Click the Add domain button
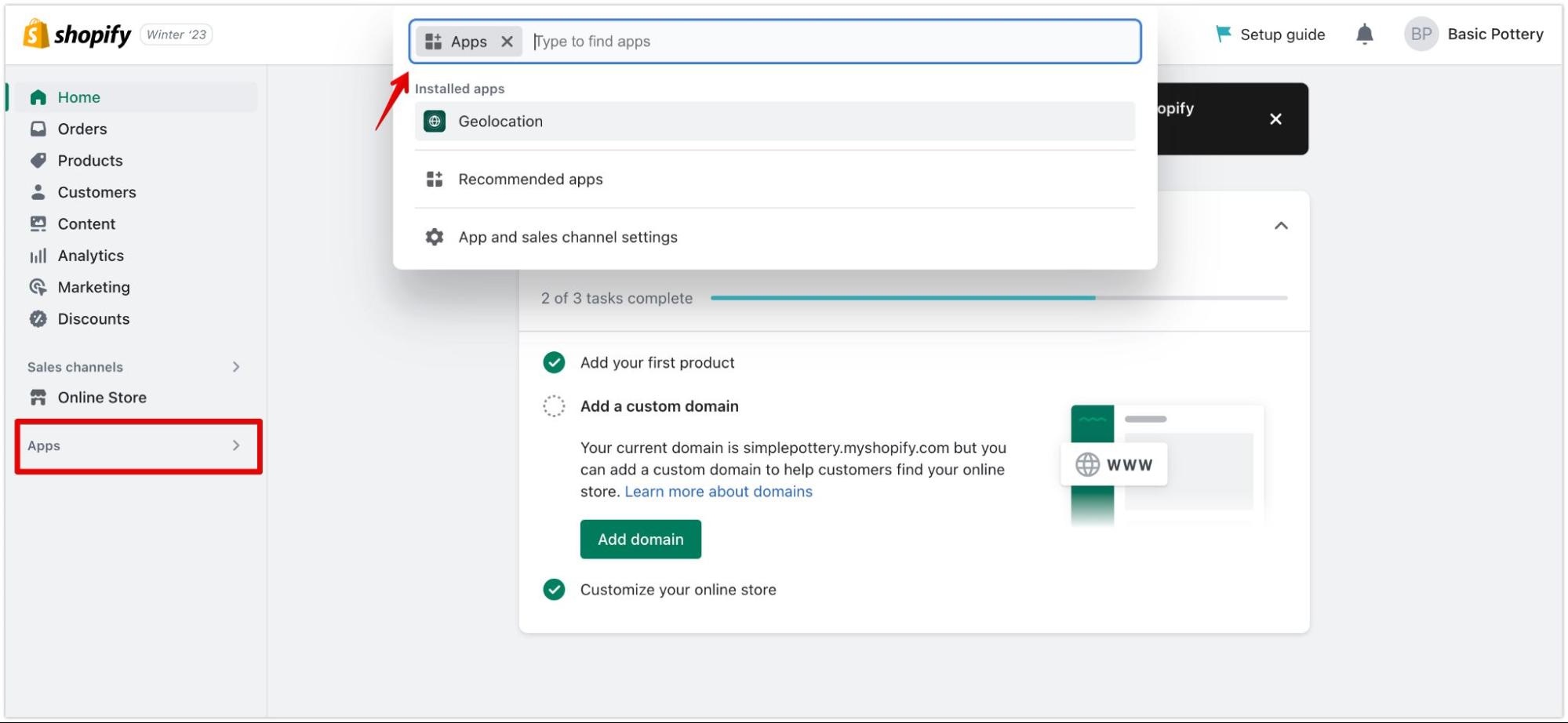The height and width of the screenshot is (723, 1568). (640, 540)
